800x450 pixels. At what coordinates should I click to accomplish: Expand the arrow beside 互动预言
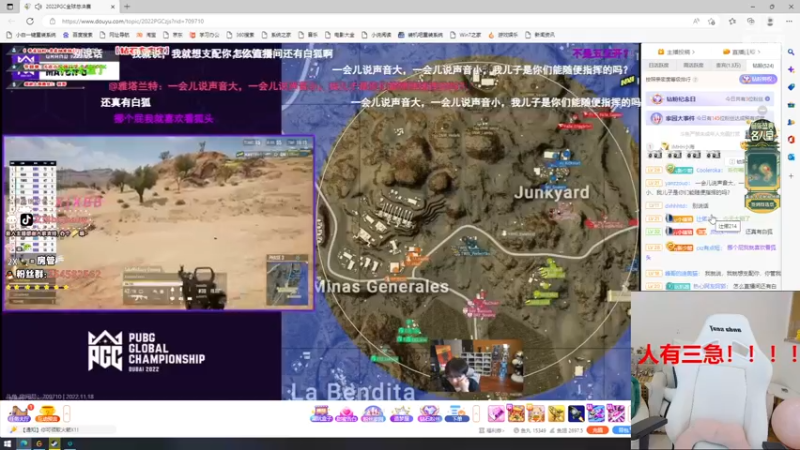click(66, 413)
